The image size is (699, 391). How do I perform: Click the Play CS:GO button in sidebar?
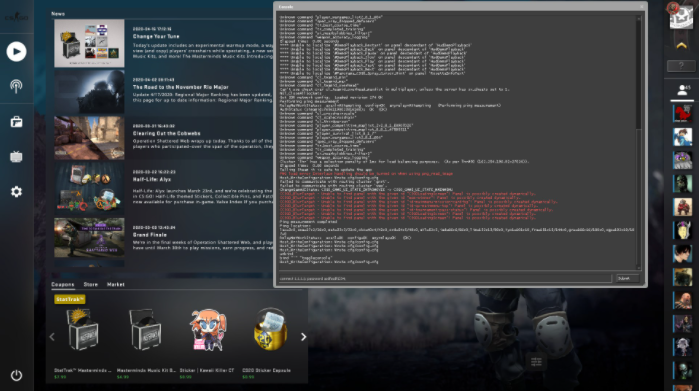pyautogui.click(x=16, y=52)
